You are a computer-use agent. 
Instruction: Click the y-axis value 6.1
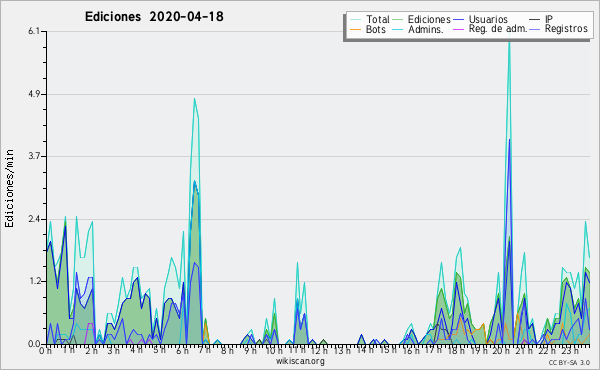click(34, 31)
